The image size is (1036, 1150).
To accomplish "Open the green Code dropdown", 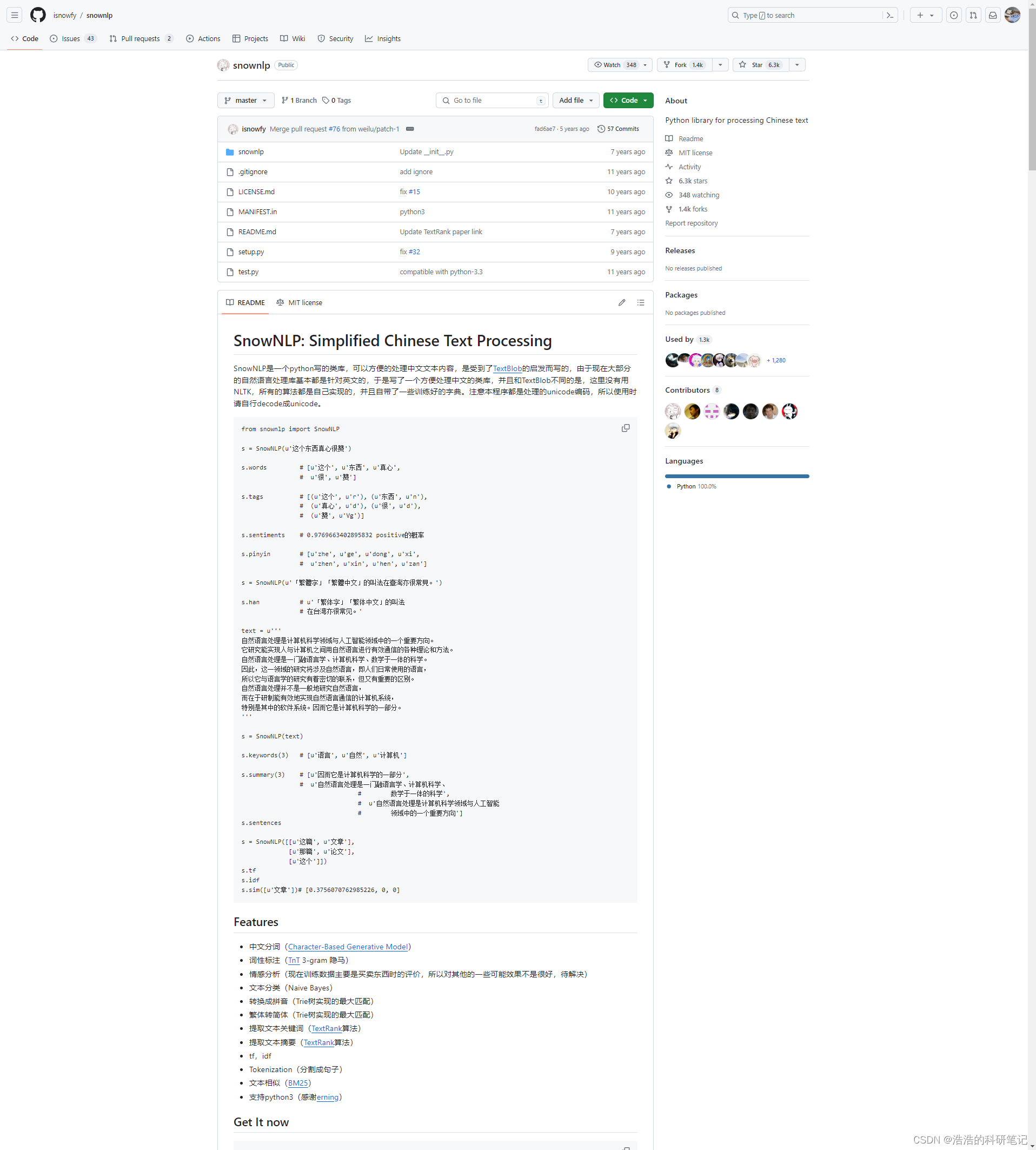I will pyautogui.click(x=628, y=101).
